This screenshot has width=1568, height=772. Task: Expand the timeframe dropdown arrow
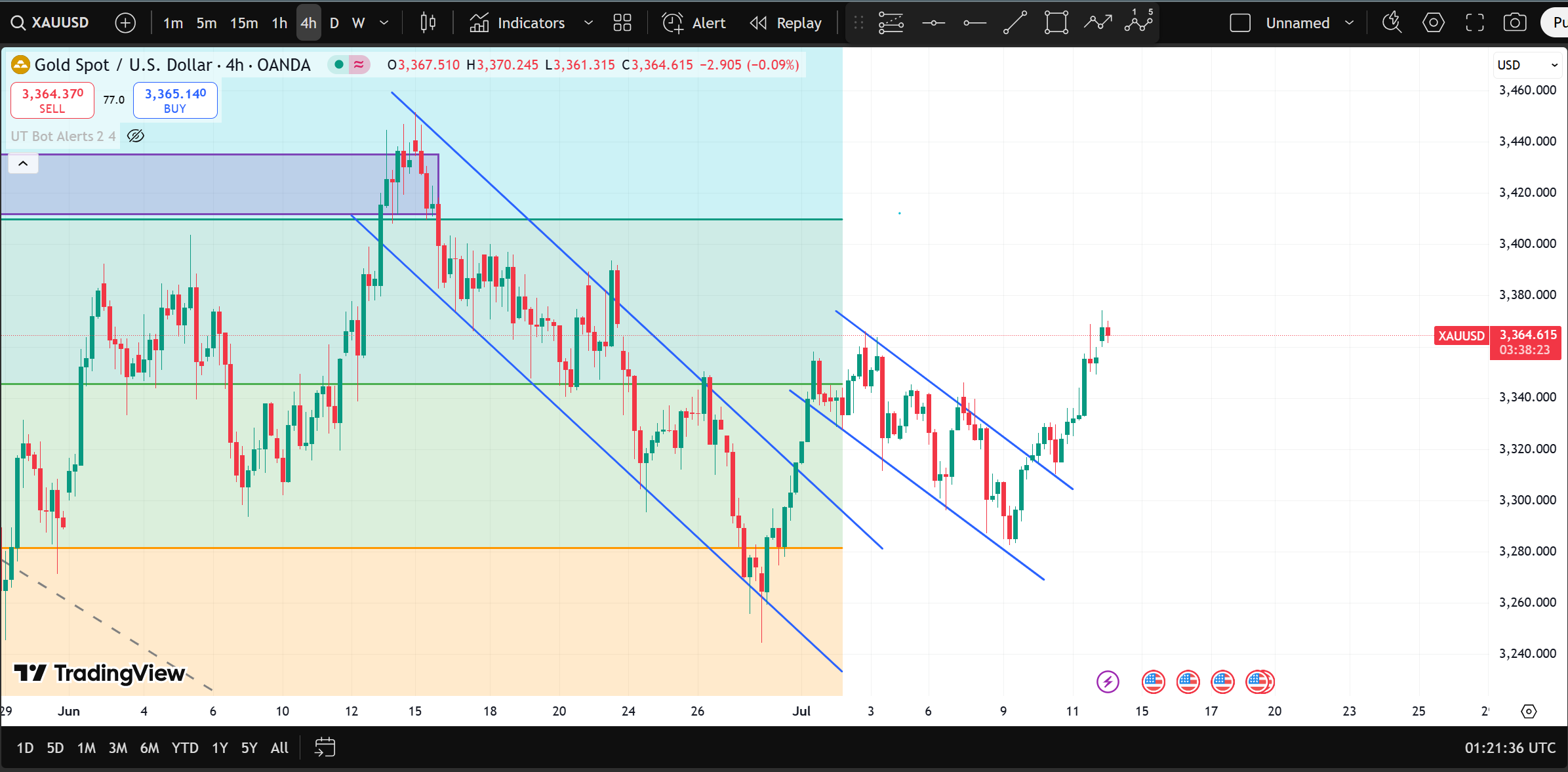point(384,23)
